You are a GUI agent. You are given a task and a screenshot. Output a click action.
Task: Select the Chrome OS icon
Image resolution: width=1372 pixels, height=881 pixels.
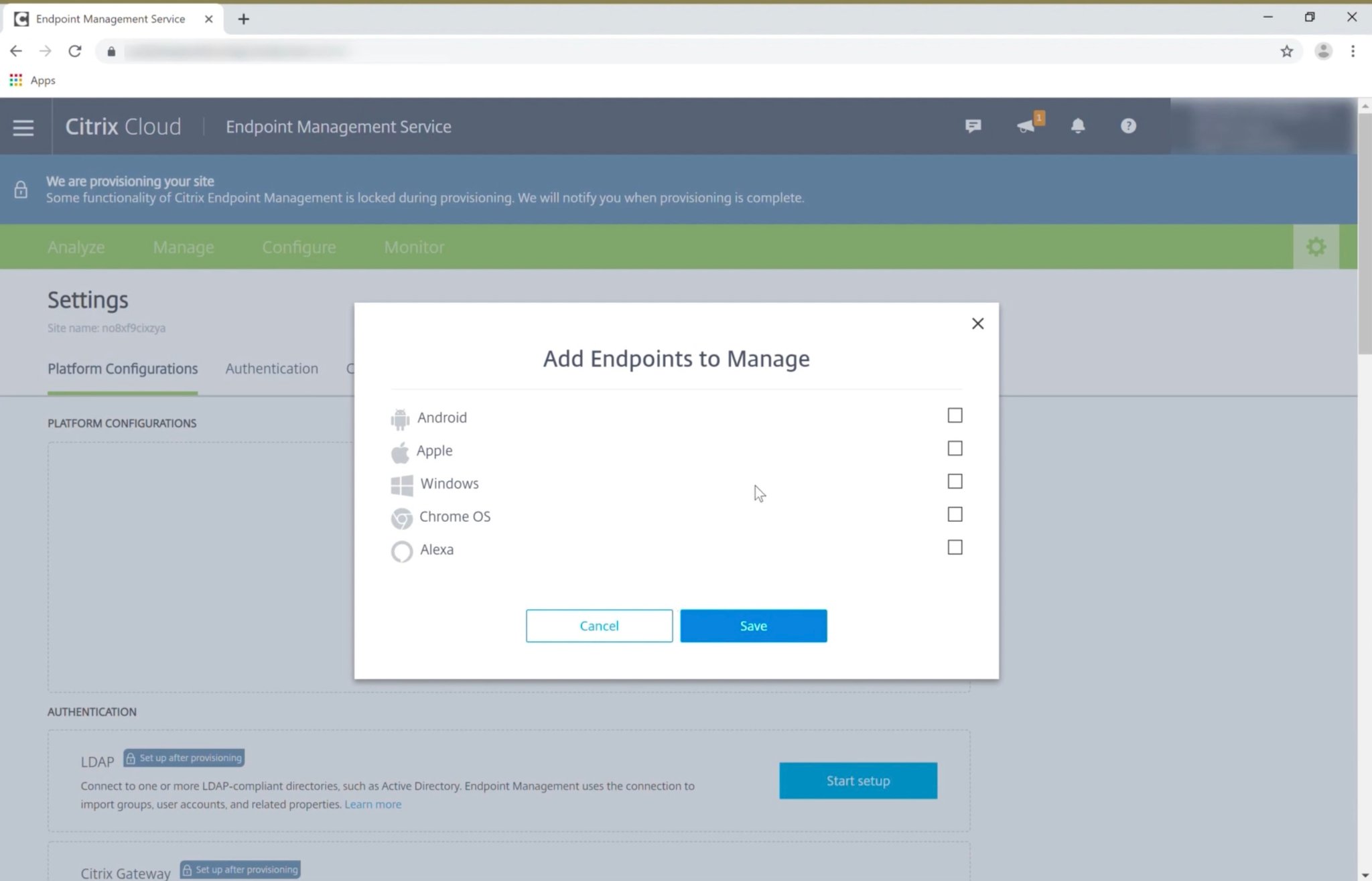tap(401, 518)
